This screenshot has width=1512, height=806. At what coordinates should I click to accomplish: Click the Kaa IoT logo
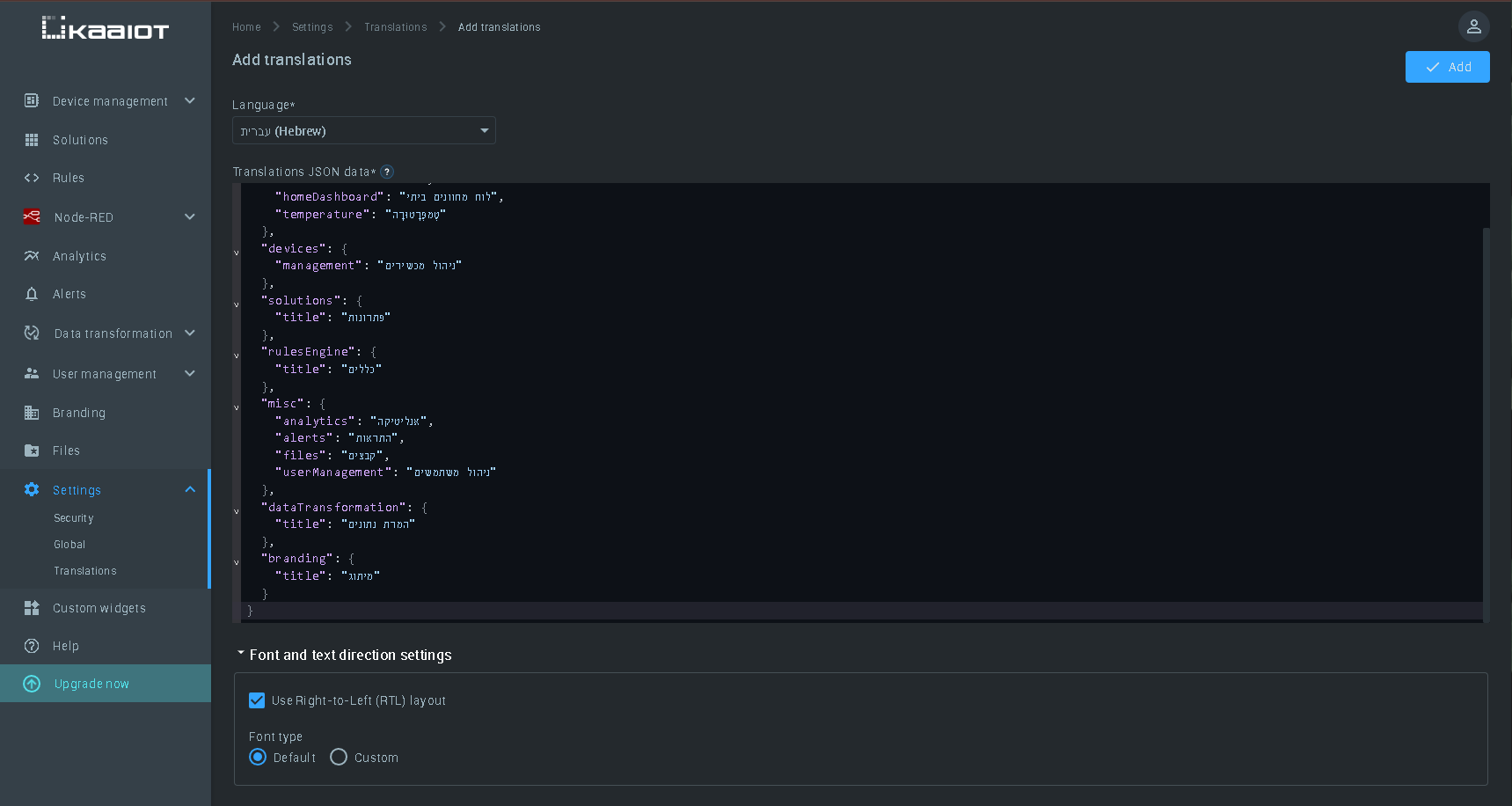coord(106,28)
